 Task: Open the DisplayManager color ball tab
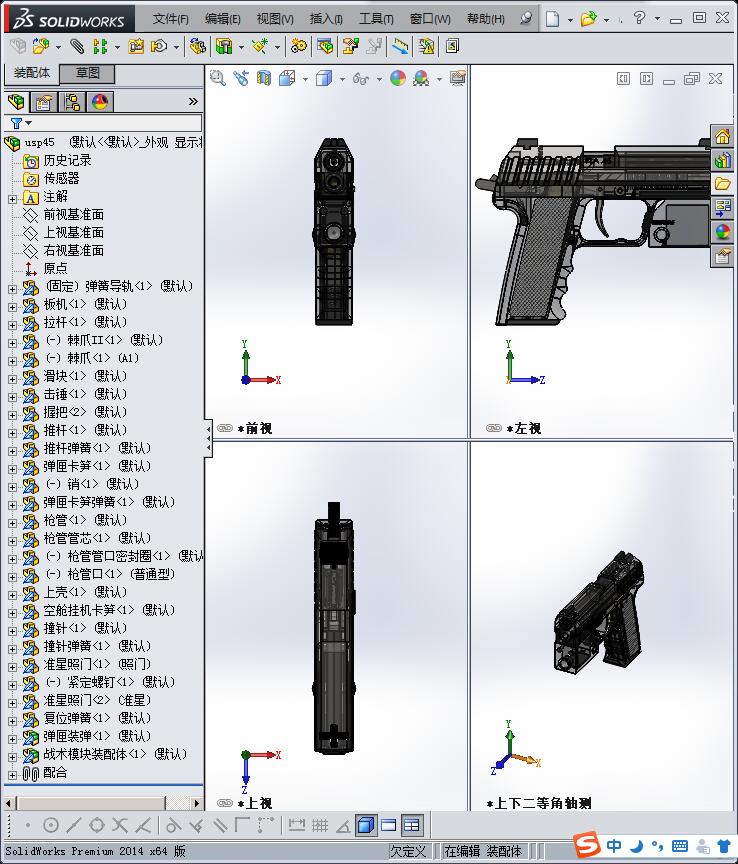coord(100,102)
